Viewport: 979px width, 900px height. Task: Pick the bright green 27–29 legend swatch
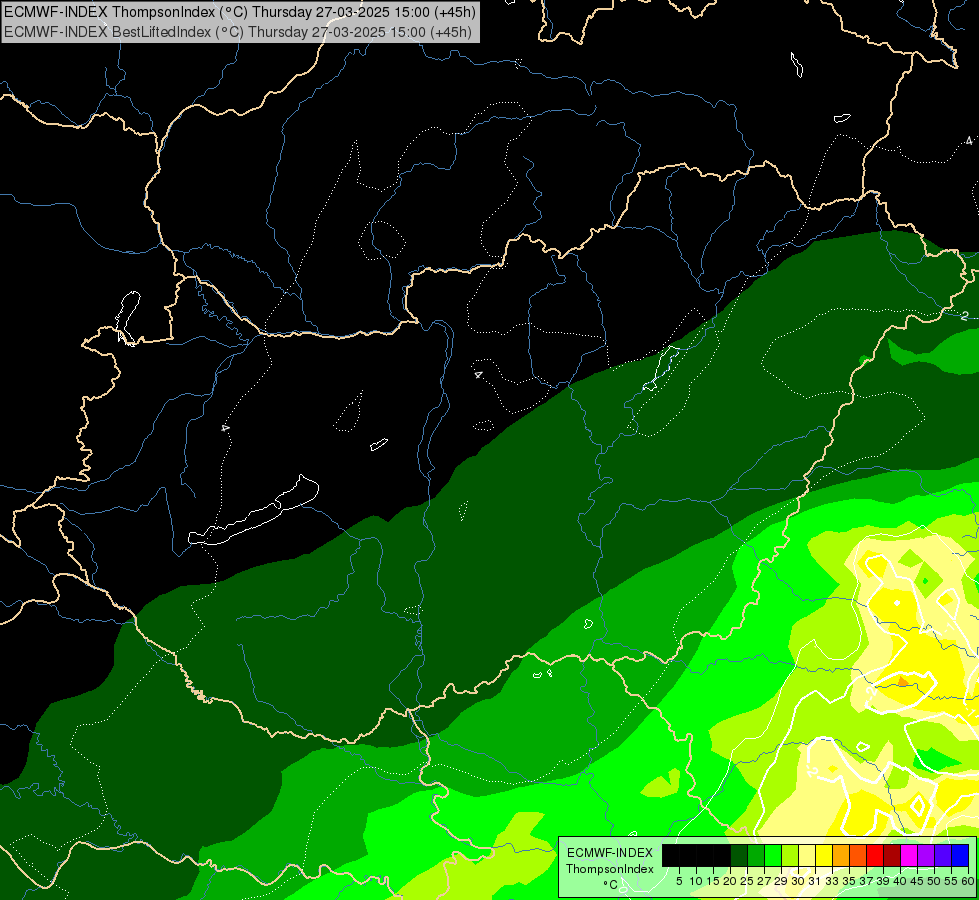(x=773, y=855)
